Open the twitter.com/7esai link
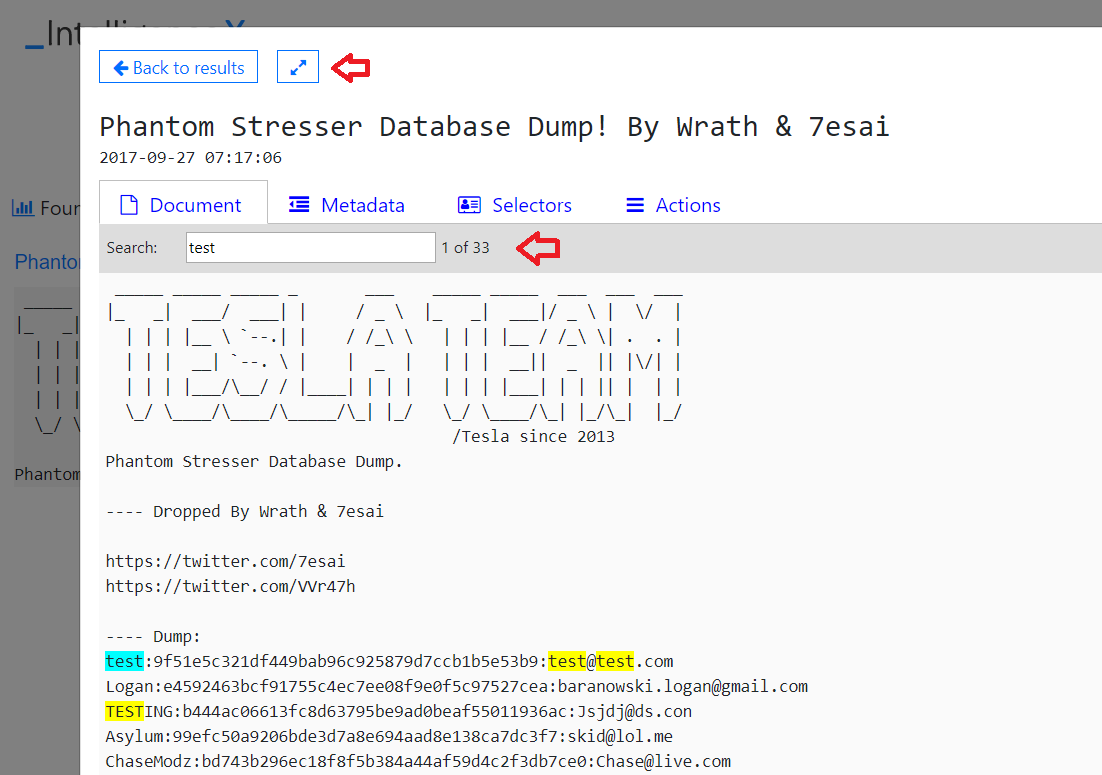The height and width of the screenshot is (775, 1102). click(225, 561)
